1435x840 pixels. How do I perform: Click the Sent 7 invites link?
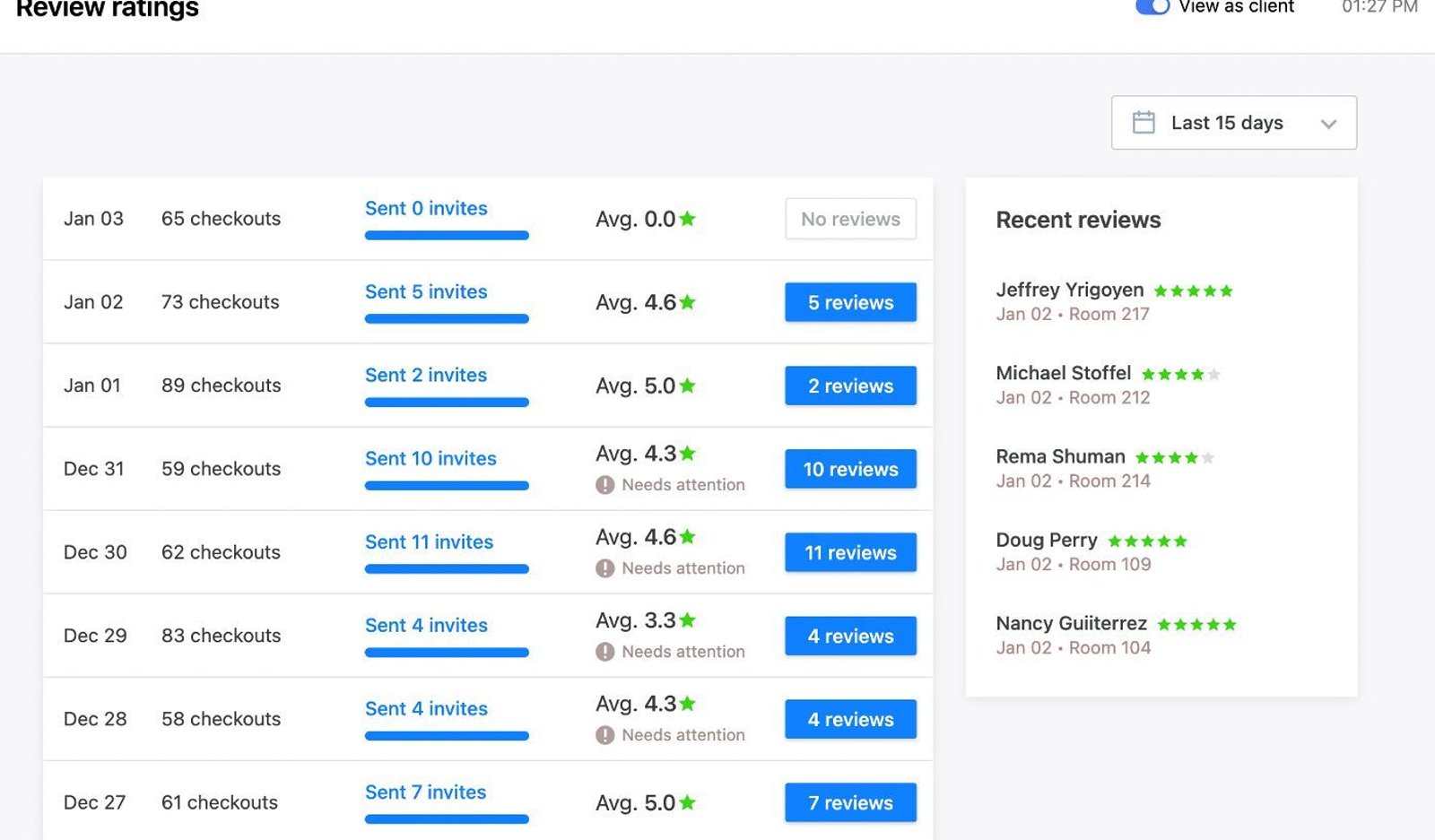pyautogui.click(x=425, y=792)
